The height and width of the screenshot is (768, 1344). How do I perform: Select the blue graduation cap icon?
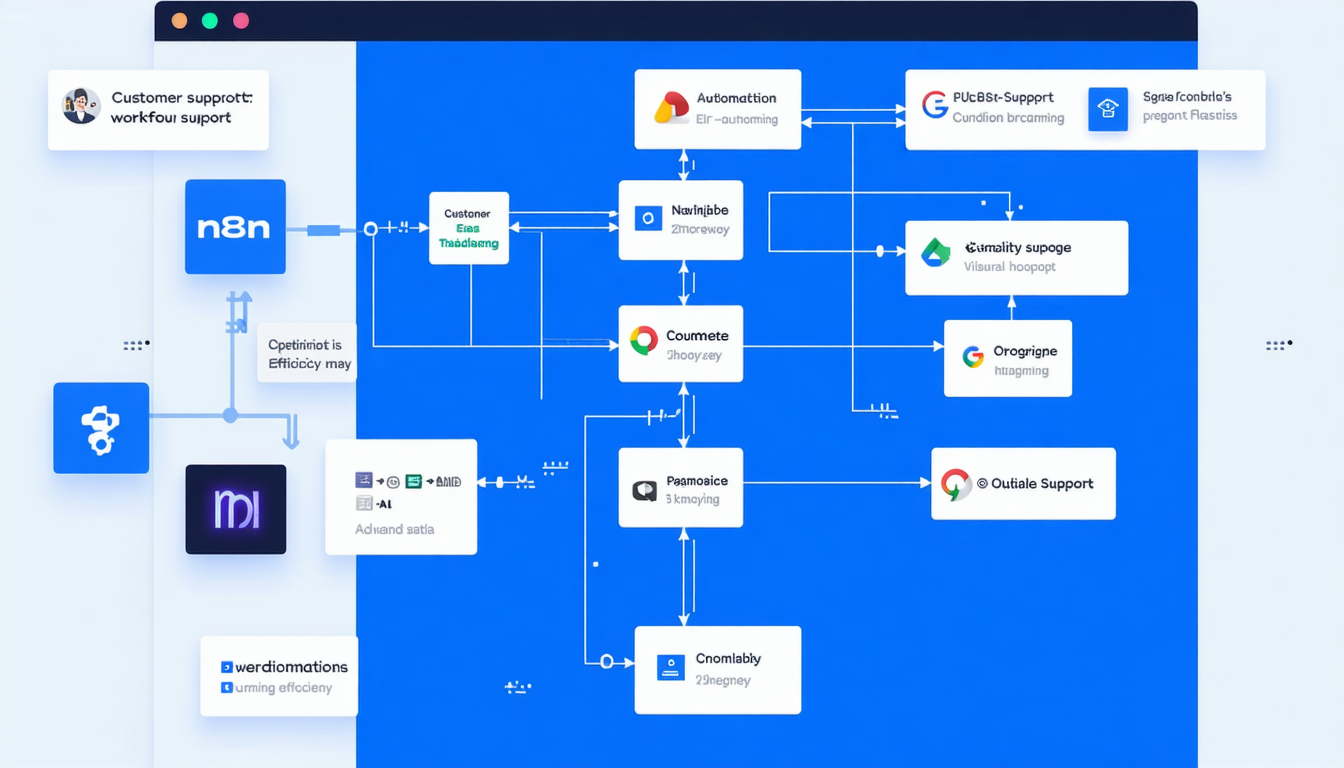click(1107, 109)
